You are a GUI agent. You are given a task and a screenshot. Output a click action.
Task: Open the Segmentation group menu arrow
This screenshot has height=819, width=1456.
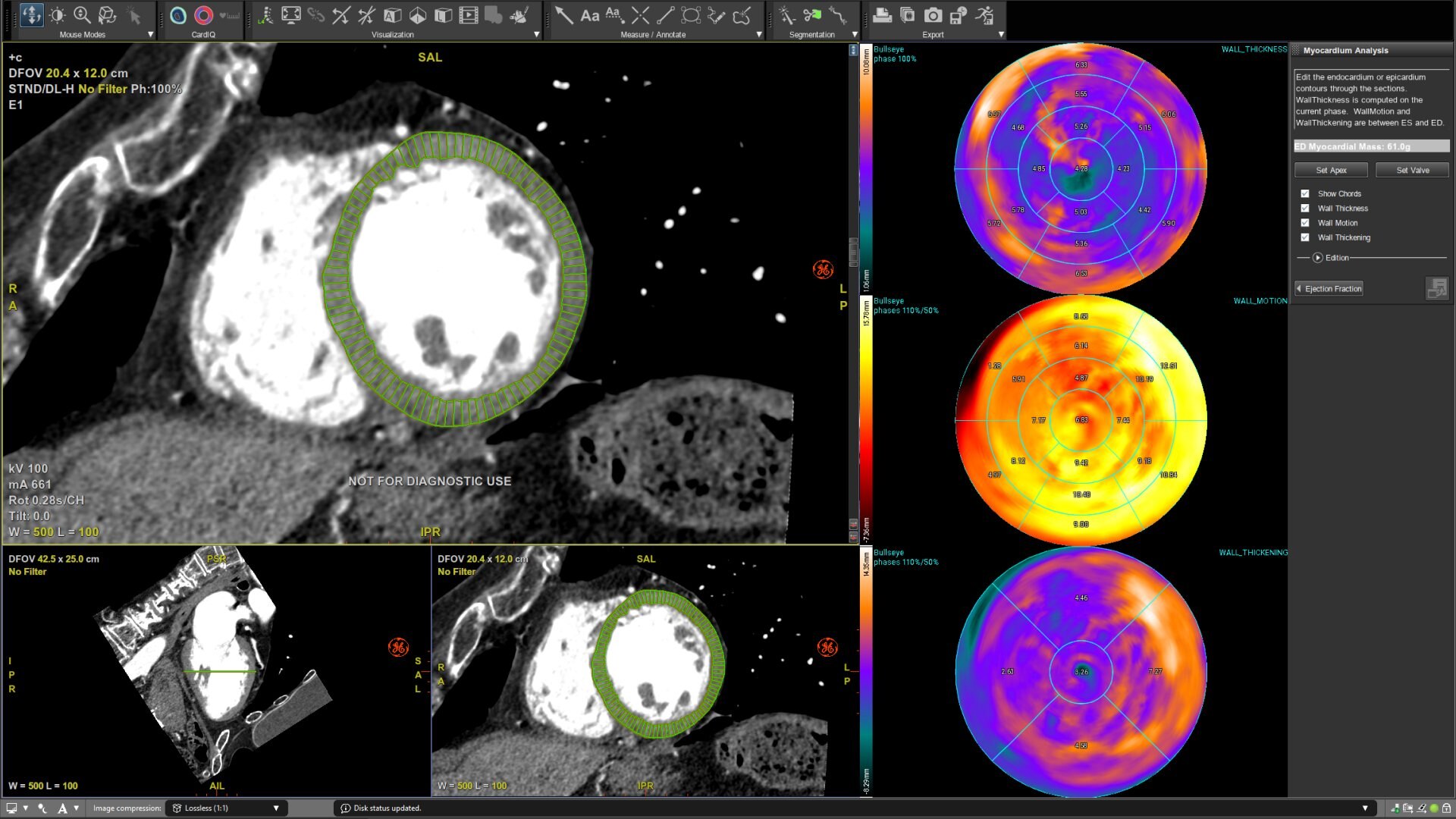tap(855, 34)
